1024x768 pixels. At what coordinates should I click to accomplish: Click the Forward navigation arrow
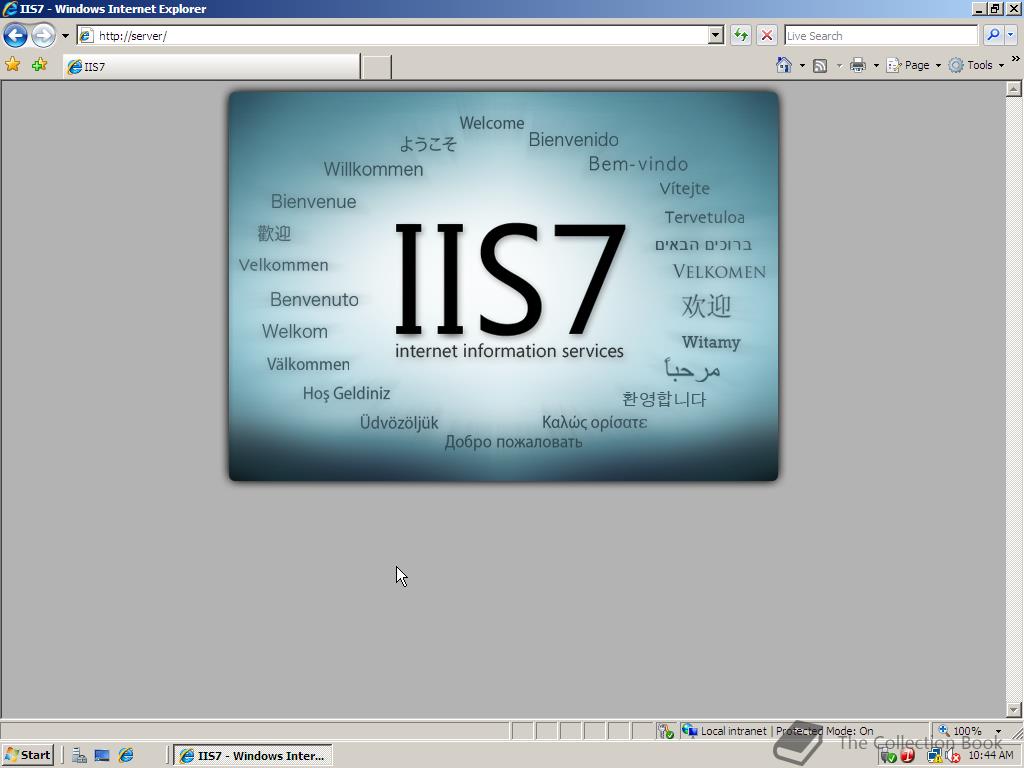pos(43,35)
